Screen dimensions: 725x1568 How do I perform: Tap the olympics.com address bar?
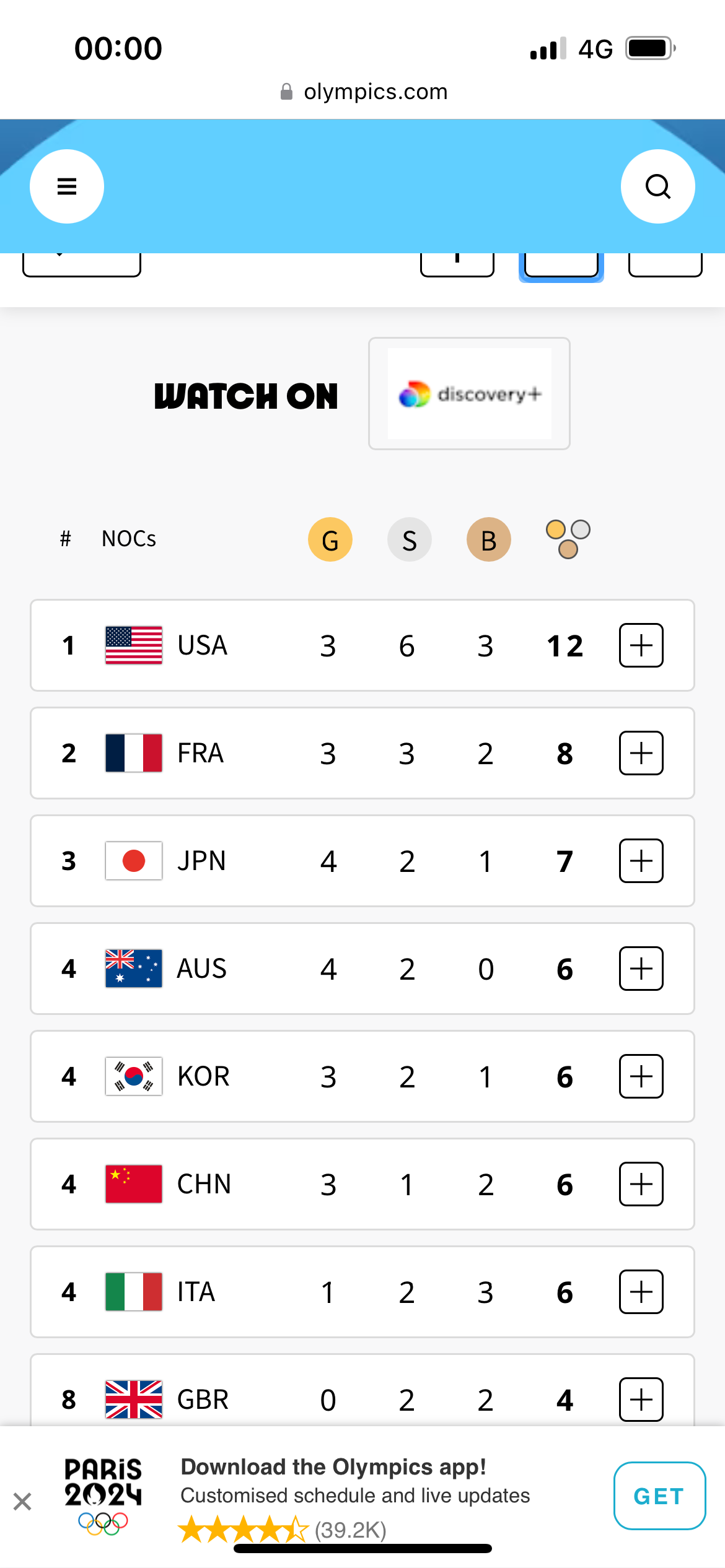[x=363, y=92]
